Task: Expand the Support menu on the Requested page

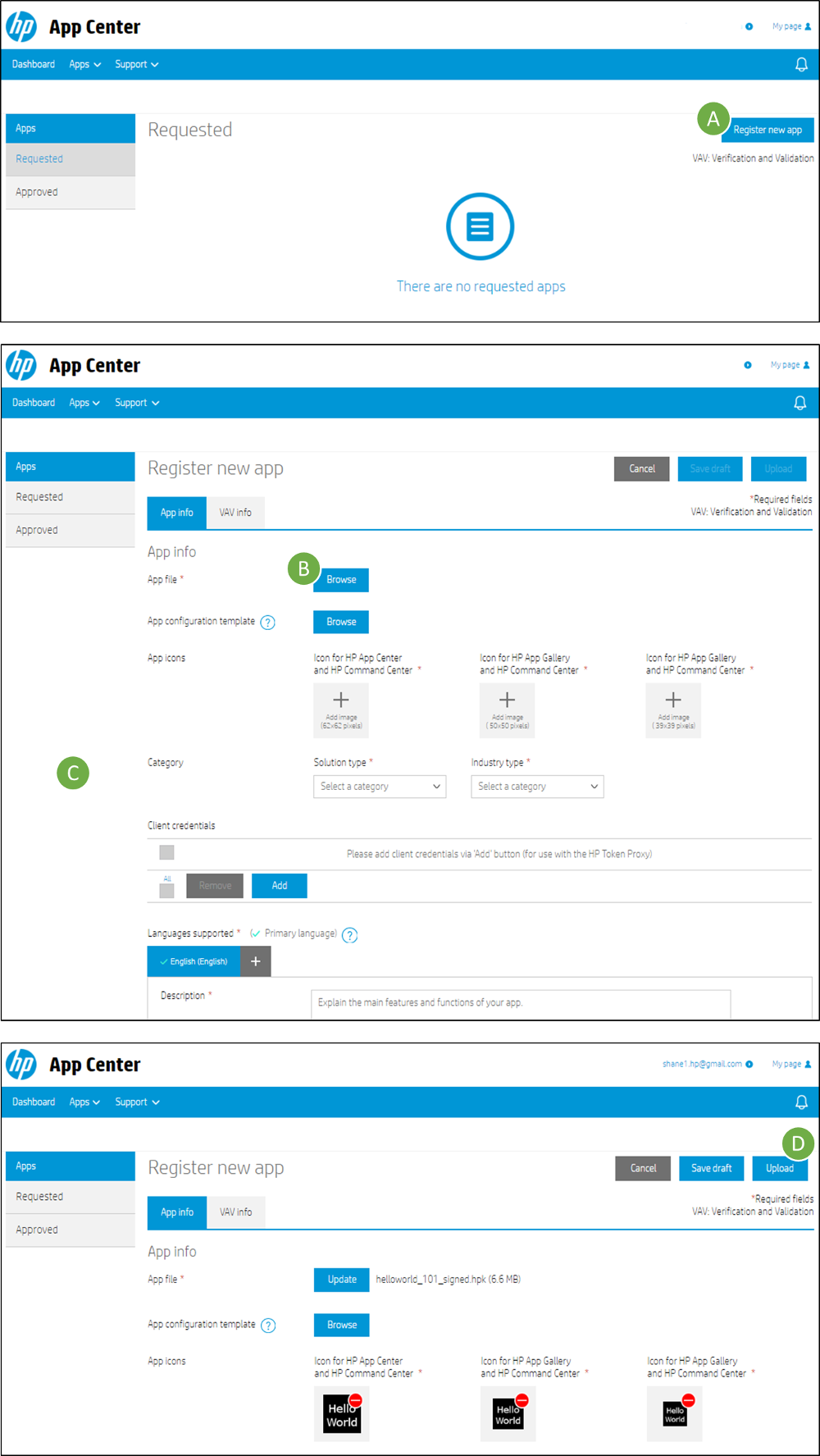Action: [x=137, y=64]
